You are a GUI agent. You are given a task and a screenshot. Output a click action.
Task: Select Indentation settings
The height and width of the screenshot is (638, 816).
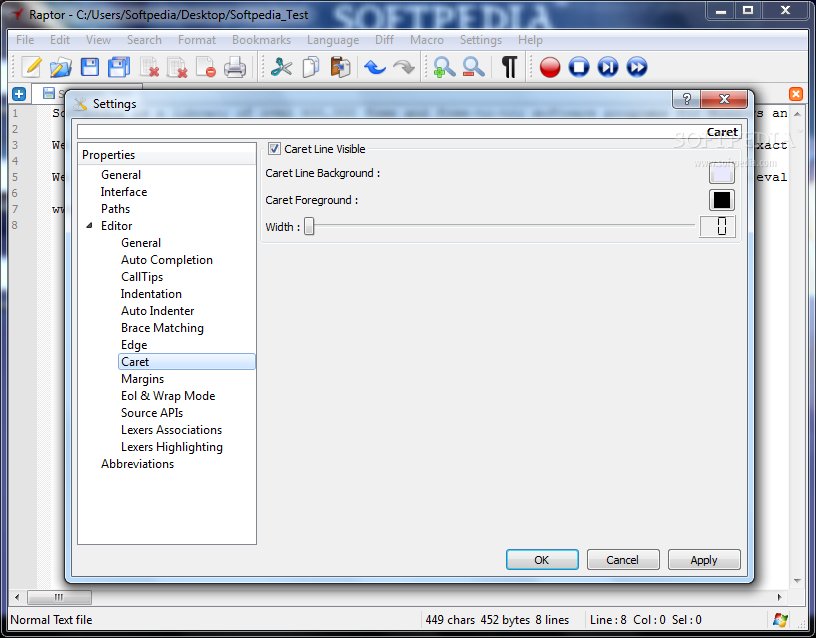(x=151, y=294)
